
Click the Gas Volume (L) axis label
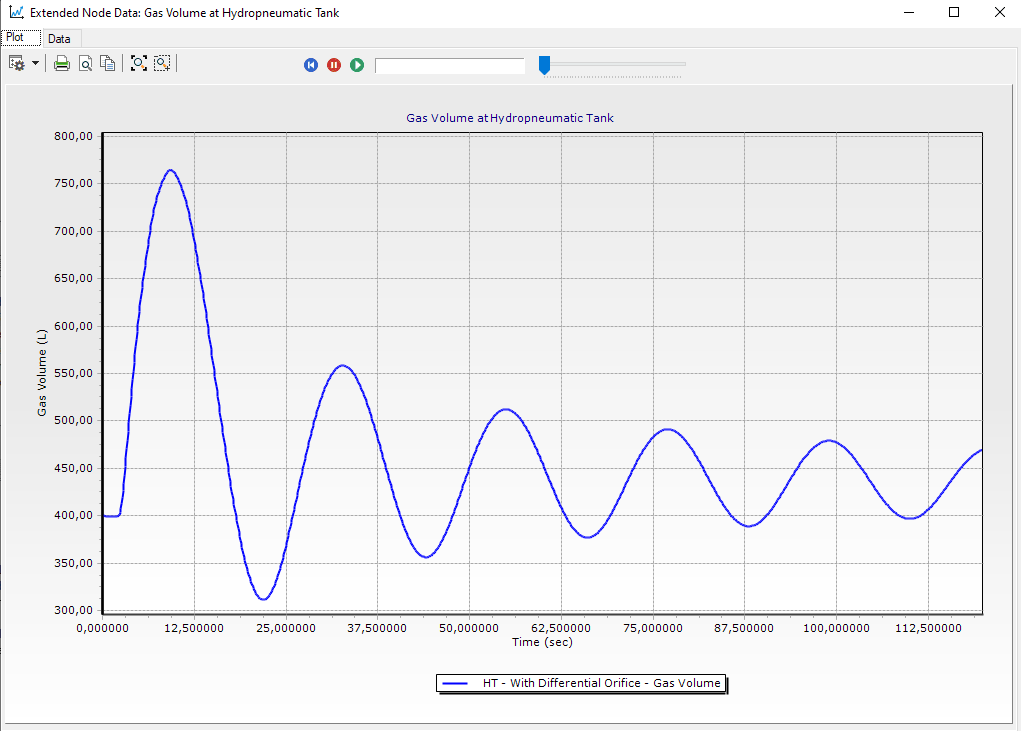[x=42, y=373]
